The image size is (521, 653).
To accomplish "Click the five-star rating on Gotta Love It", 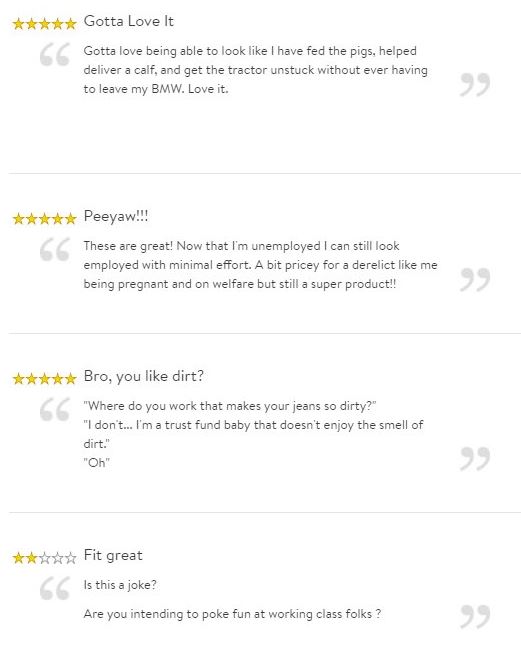I will (45, 23).
